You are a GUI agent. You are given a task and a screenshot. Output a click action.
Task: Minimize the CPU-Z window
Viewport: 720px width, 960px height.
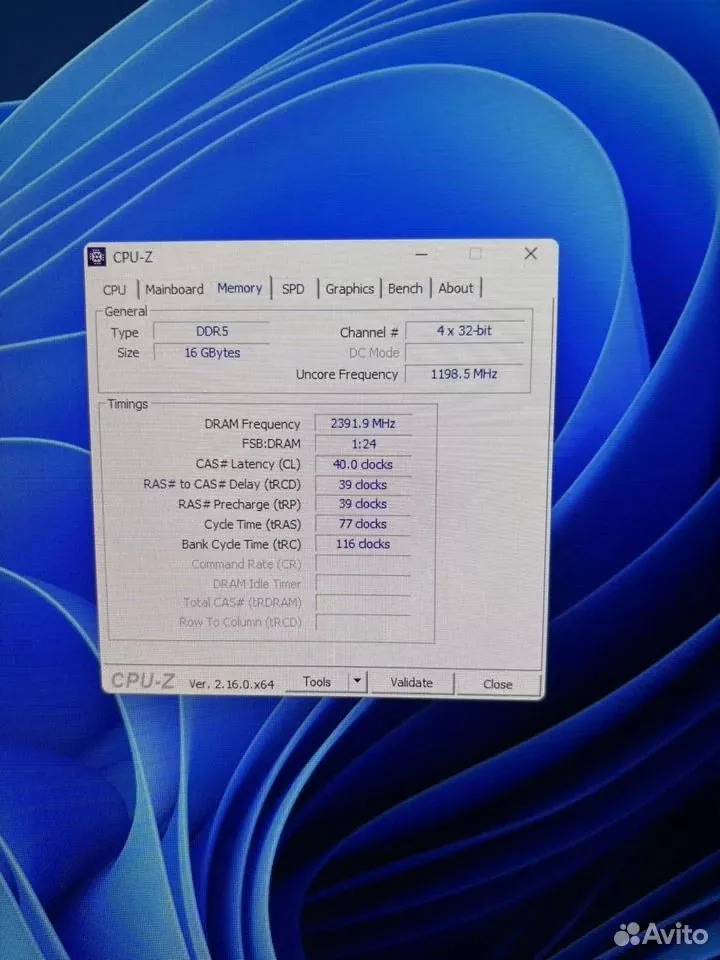pos(422,254)
